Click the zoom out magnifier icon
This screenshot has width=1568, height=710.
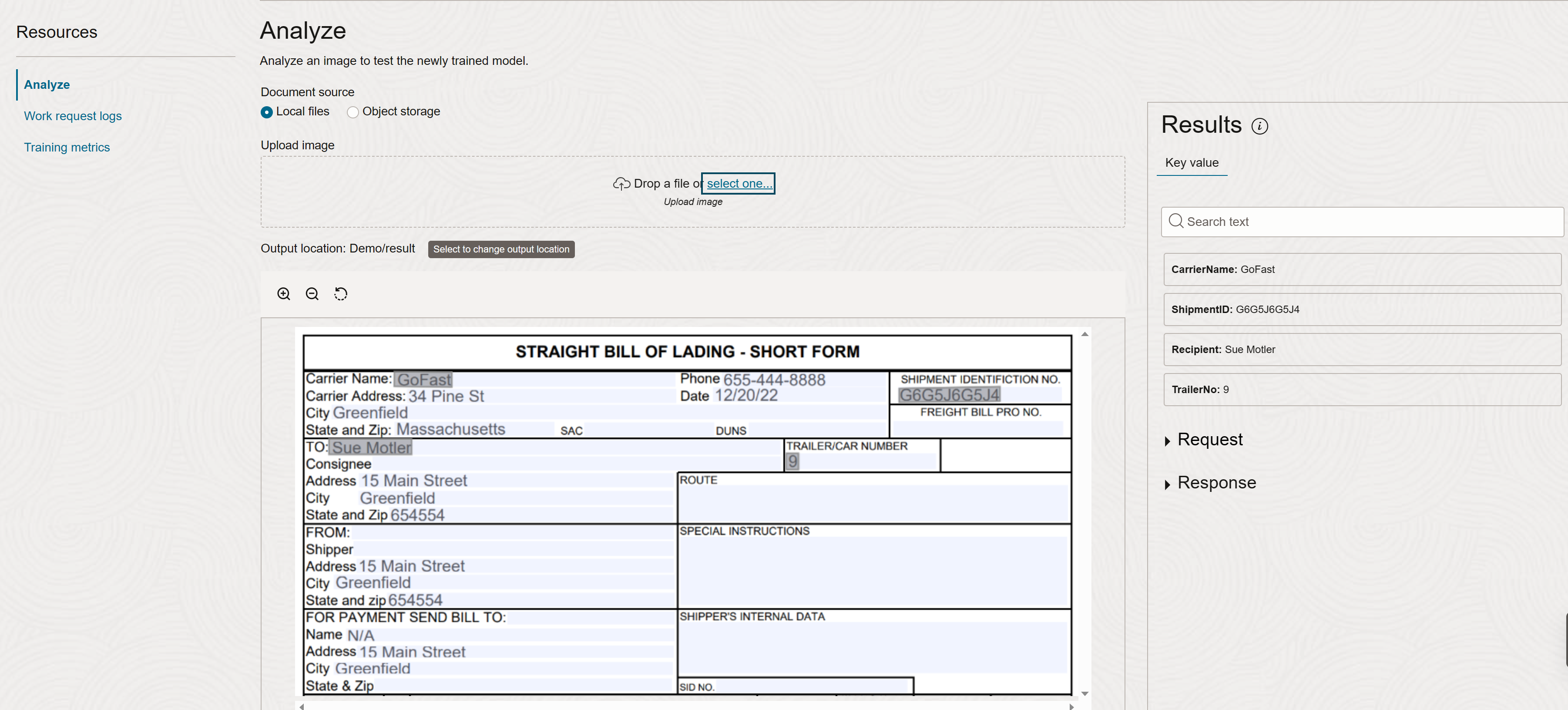click(312, 294)
